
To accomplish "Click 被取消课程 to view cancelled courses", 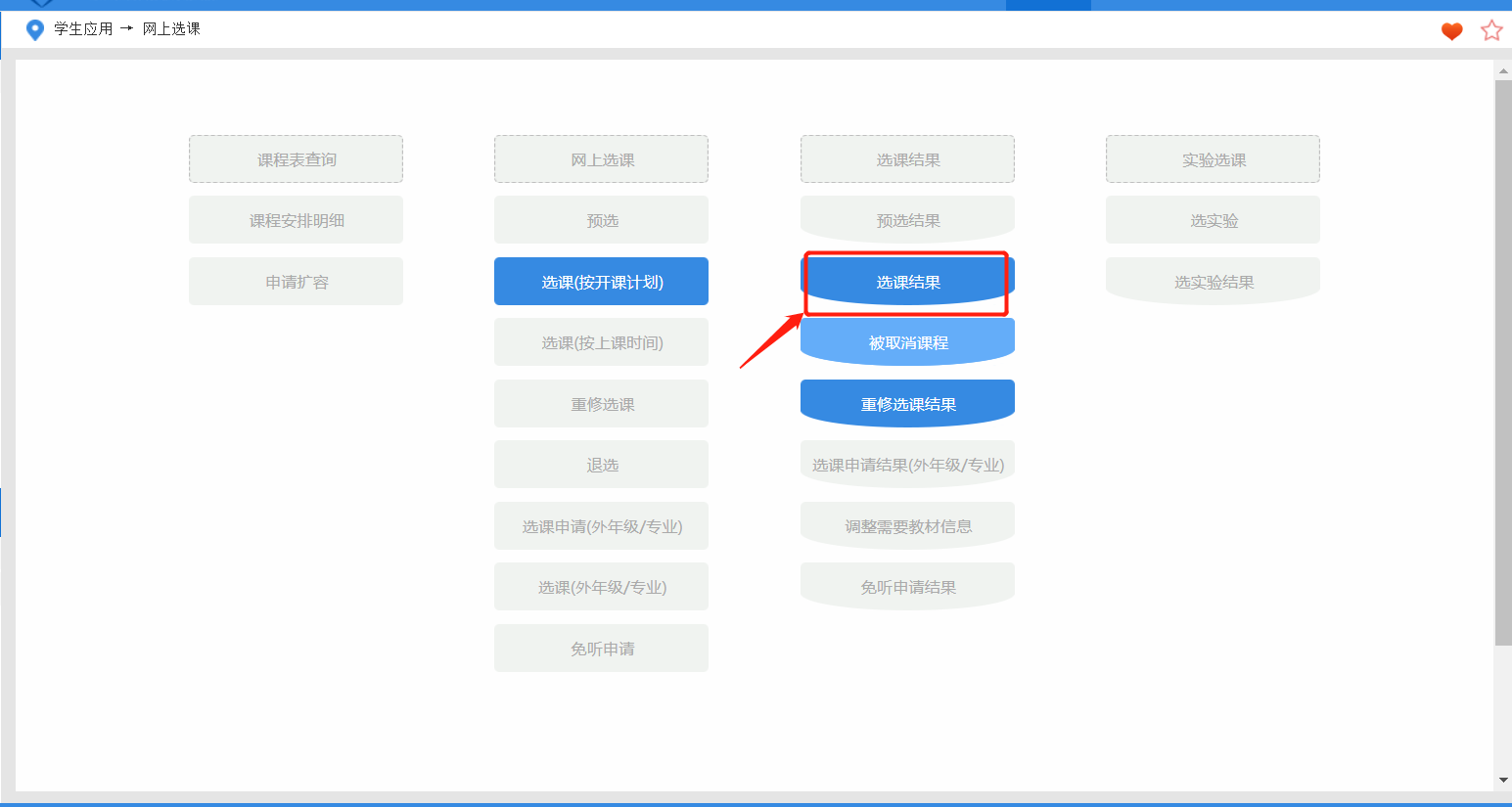I will [x=906, y=339].
